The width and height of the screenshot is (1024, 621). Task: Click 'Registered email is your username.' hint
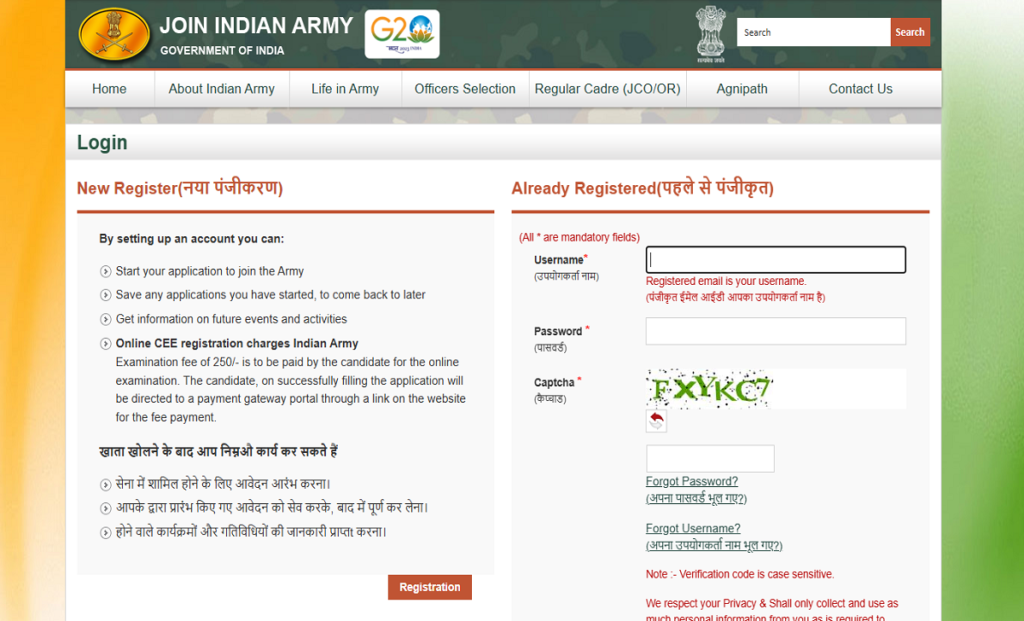click(726, 281)
